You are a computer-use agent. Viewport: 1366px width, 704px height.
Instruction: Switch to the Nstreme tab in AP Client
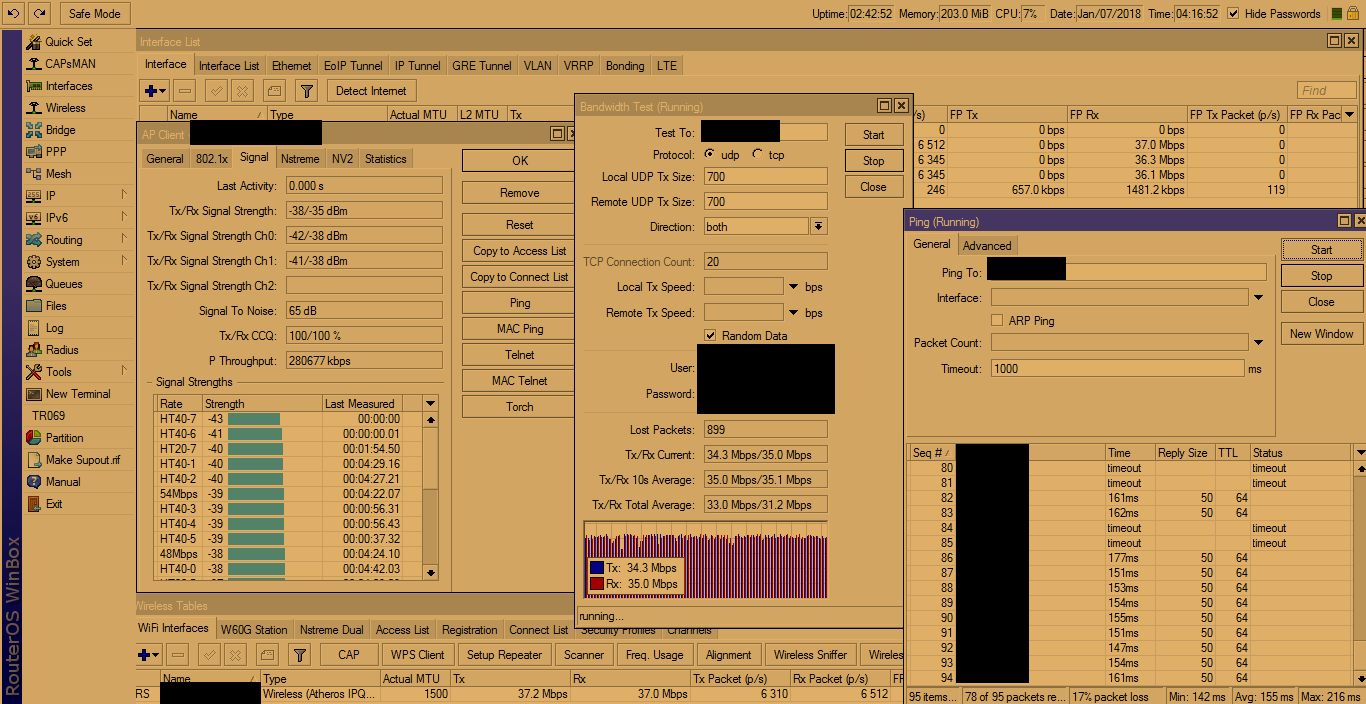pos(300,159)
